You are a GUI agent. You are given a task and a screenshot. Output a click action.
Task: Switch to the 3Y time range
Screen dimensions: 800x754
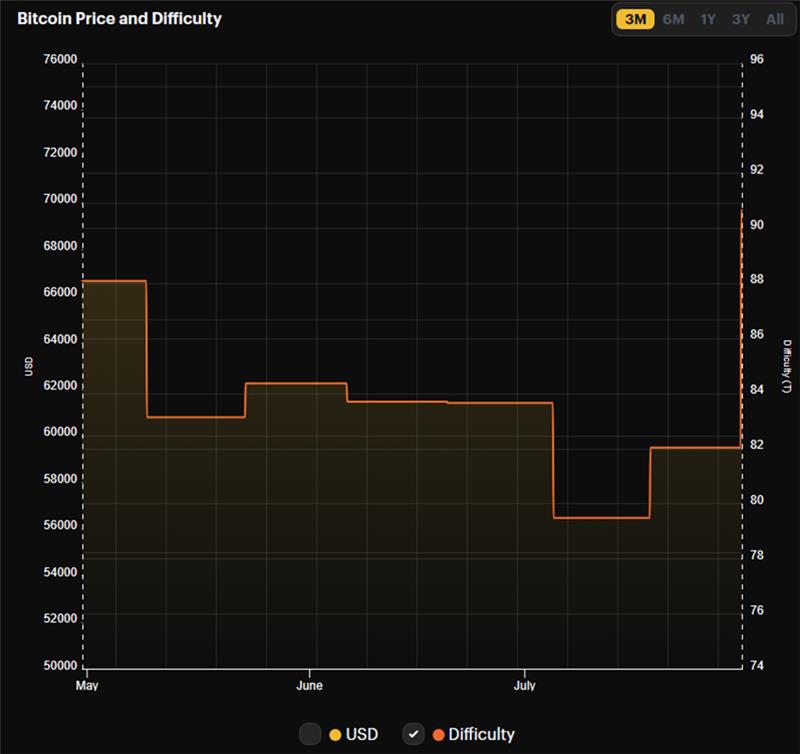click(740, 19)
